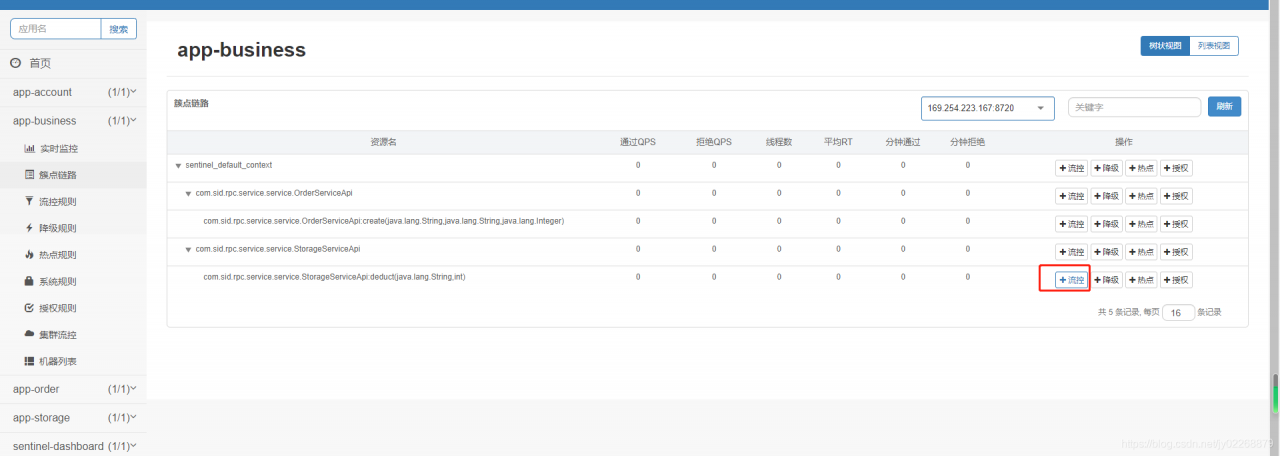Add 授权 rule for sentinel_default_context
This screenshot has height=456, width=1280.
(x=1176, y=168)
